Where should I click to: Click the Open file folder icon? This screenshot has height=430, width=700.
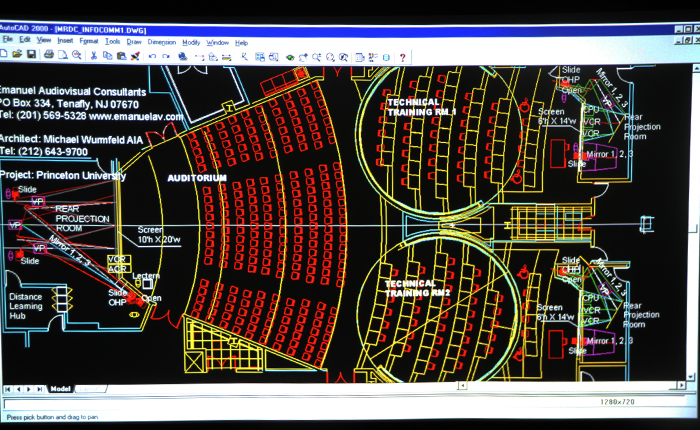point(17,54)
